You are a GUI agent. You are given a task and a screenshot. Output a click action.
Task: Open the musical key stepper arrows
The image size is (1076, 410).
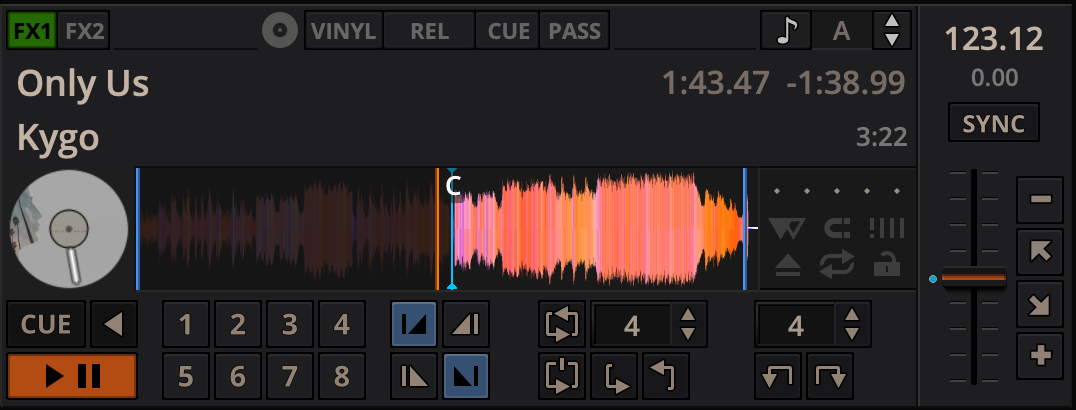coord(892,31)
